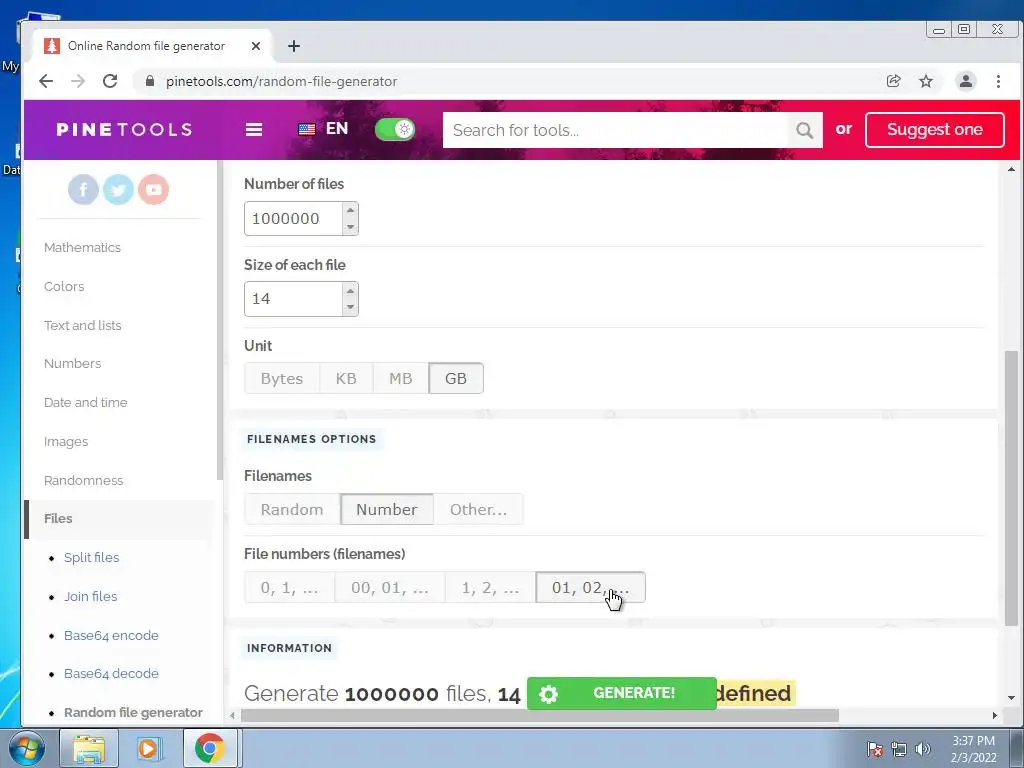Go back using browser back arrow
Screen dimensions: 1024x768
pyautogui.click(x=46, y=81)
